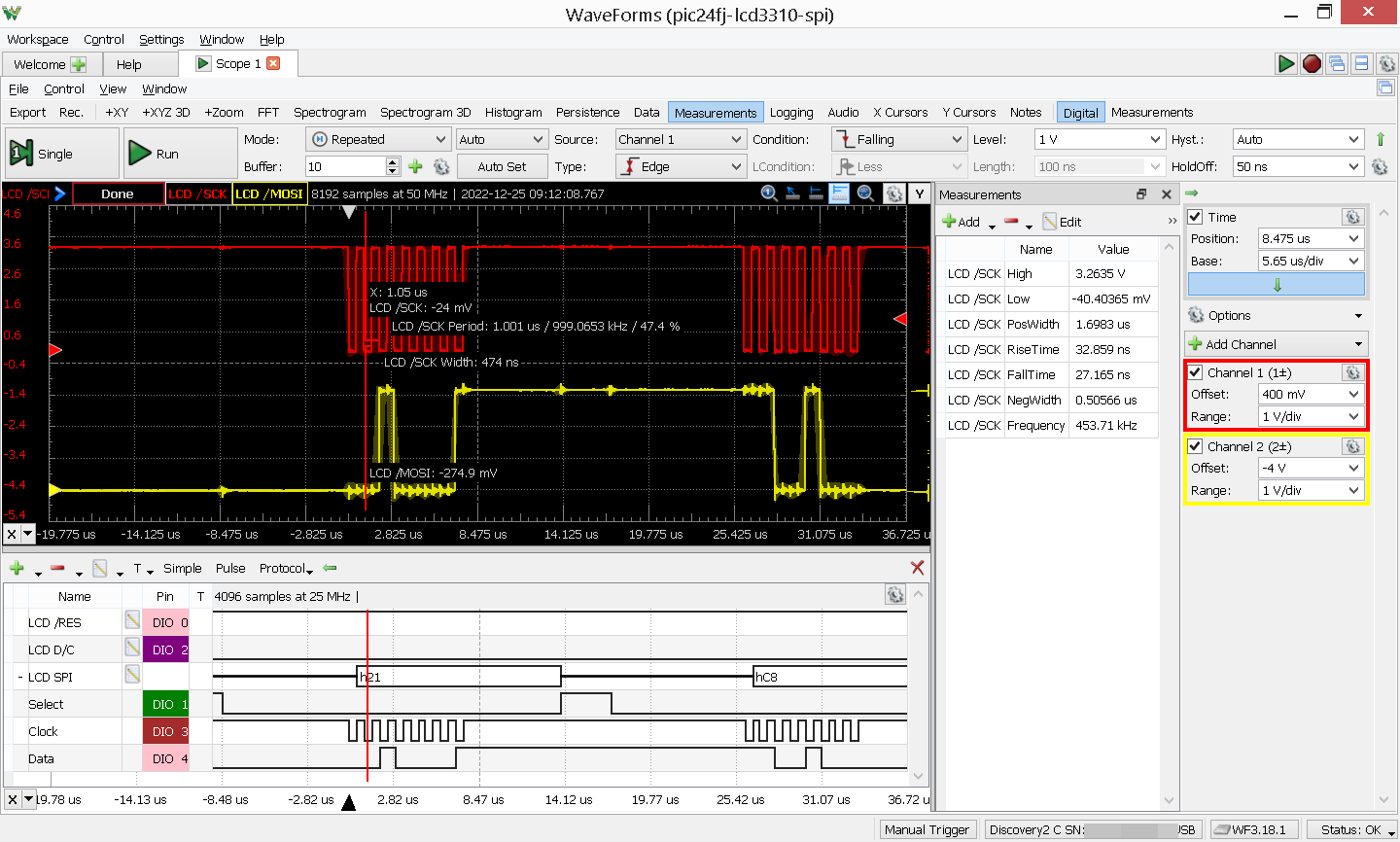This screenshot has width=1400, height=842.
Task: Click the red Stop all instruments icon
Action: (1312, 64)
